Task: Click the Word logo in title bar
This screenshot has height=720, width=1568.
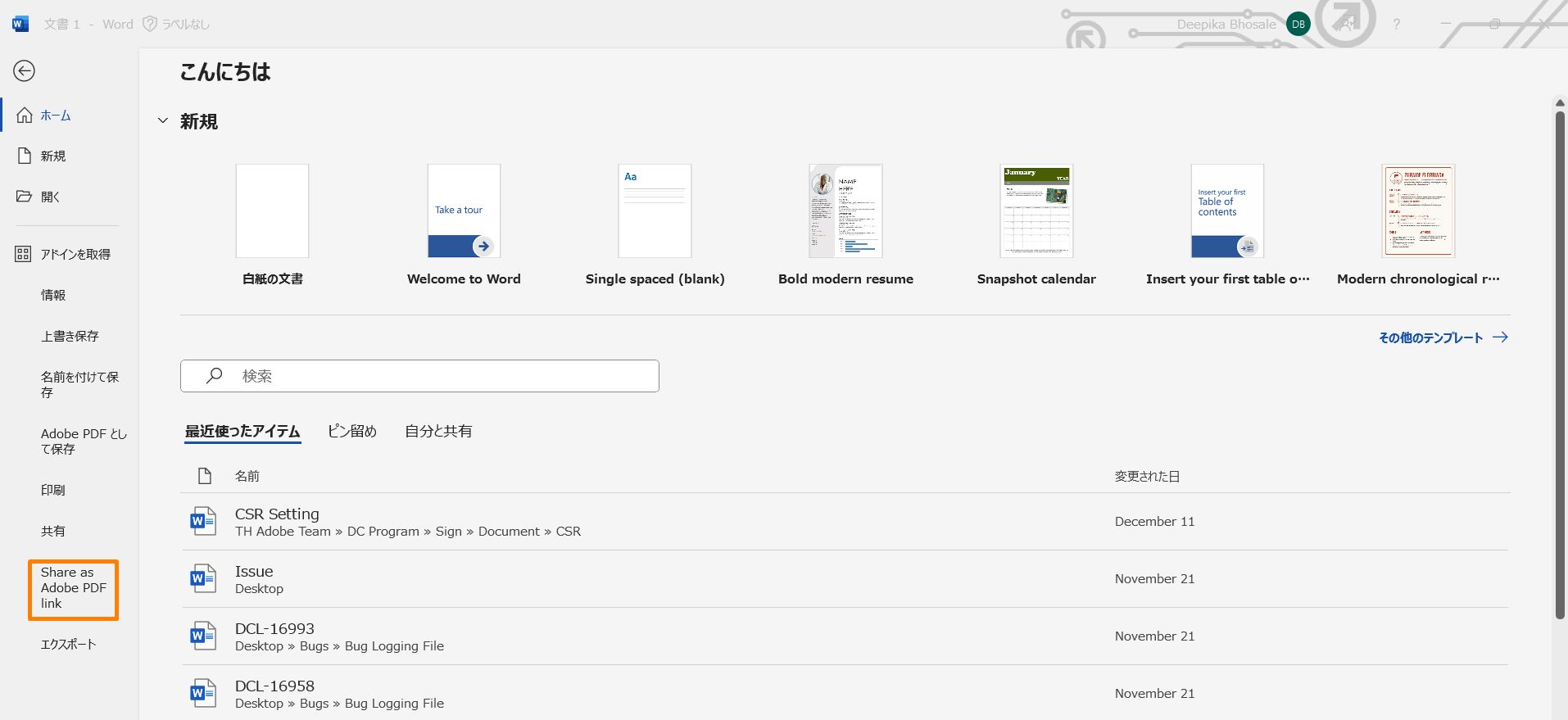Action: (20, 24)
